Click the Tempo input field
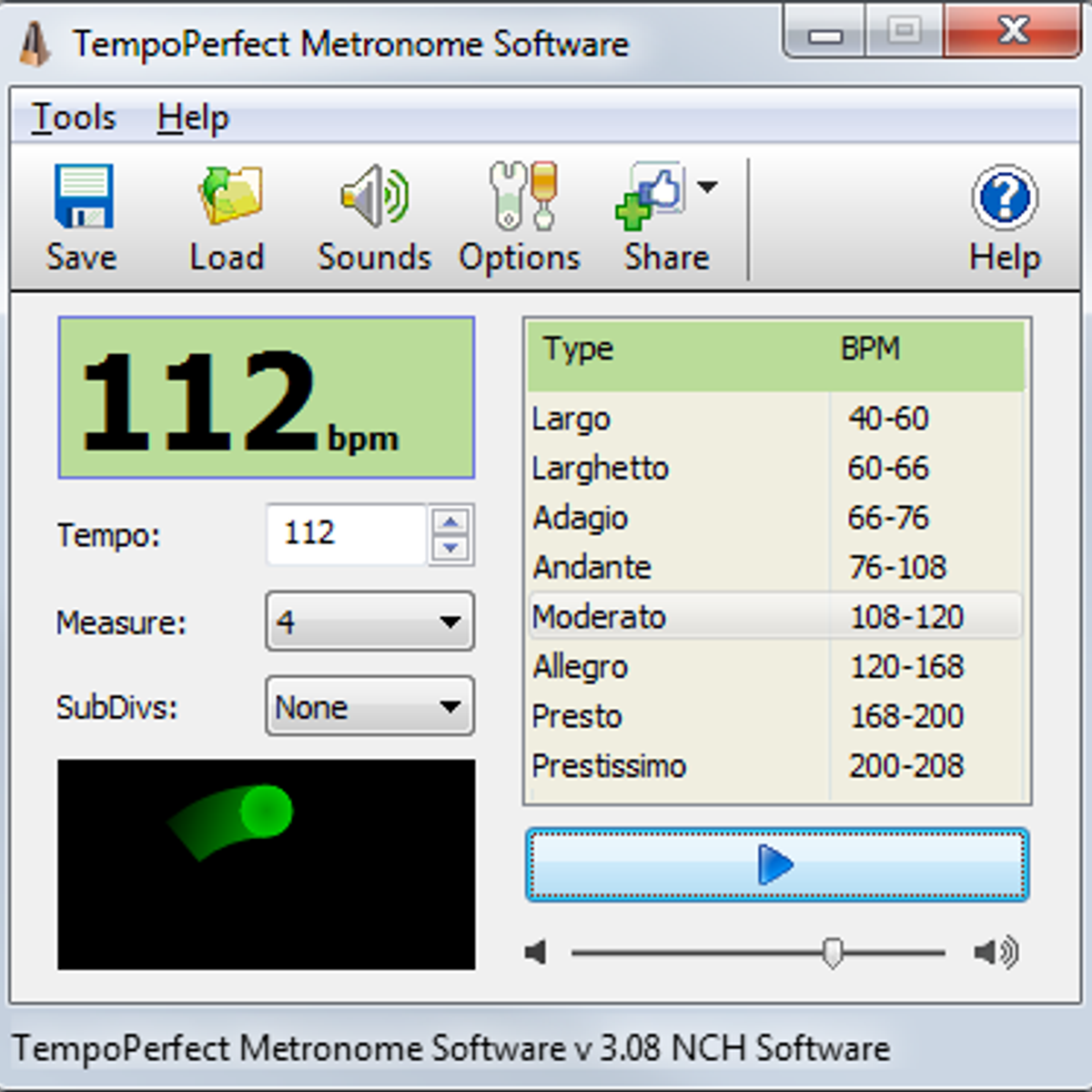Image resolution: width=1092 pixels, height=1092 pixels. [x=346, y=534]
